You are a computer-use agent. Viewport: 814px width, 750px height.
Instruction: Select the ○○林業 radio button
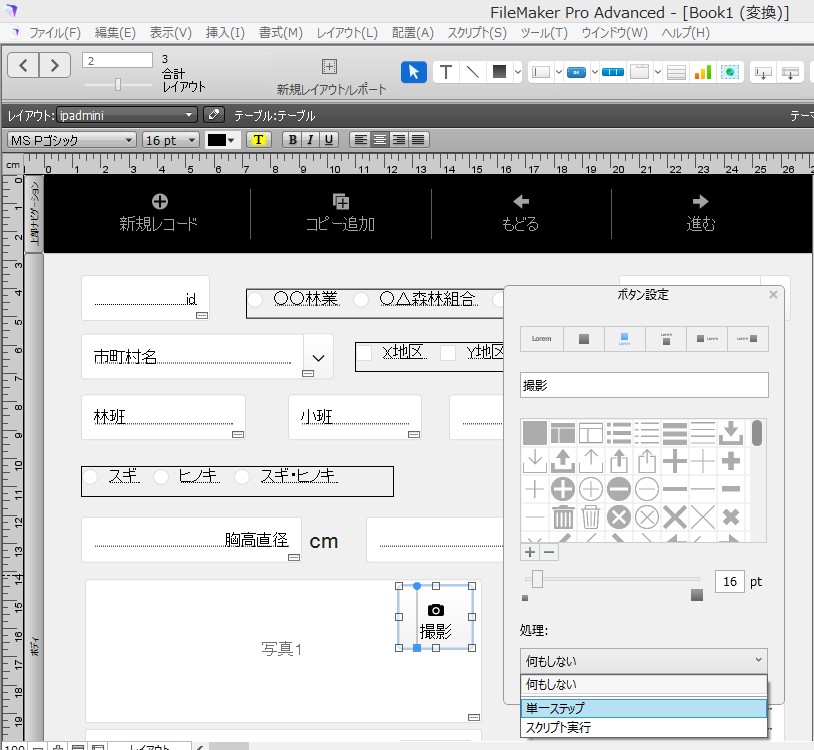pyautogui.click(x=255, y=299)
